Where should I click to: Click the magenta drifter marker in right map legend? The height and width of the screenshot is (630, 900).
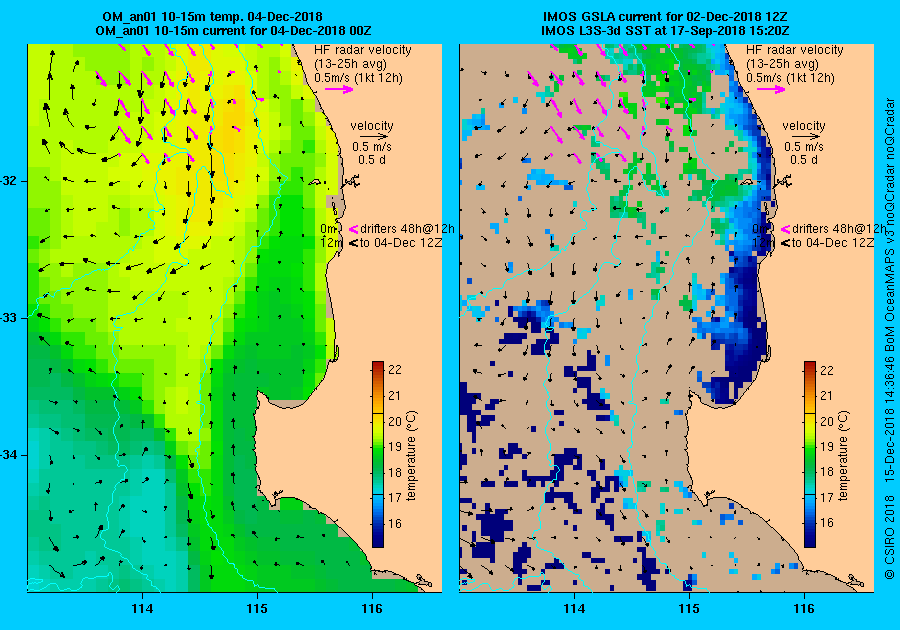tap(785, 229)
